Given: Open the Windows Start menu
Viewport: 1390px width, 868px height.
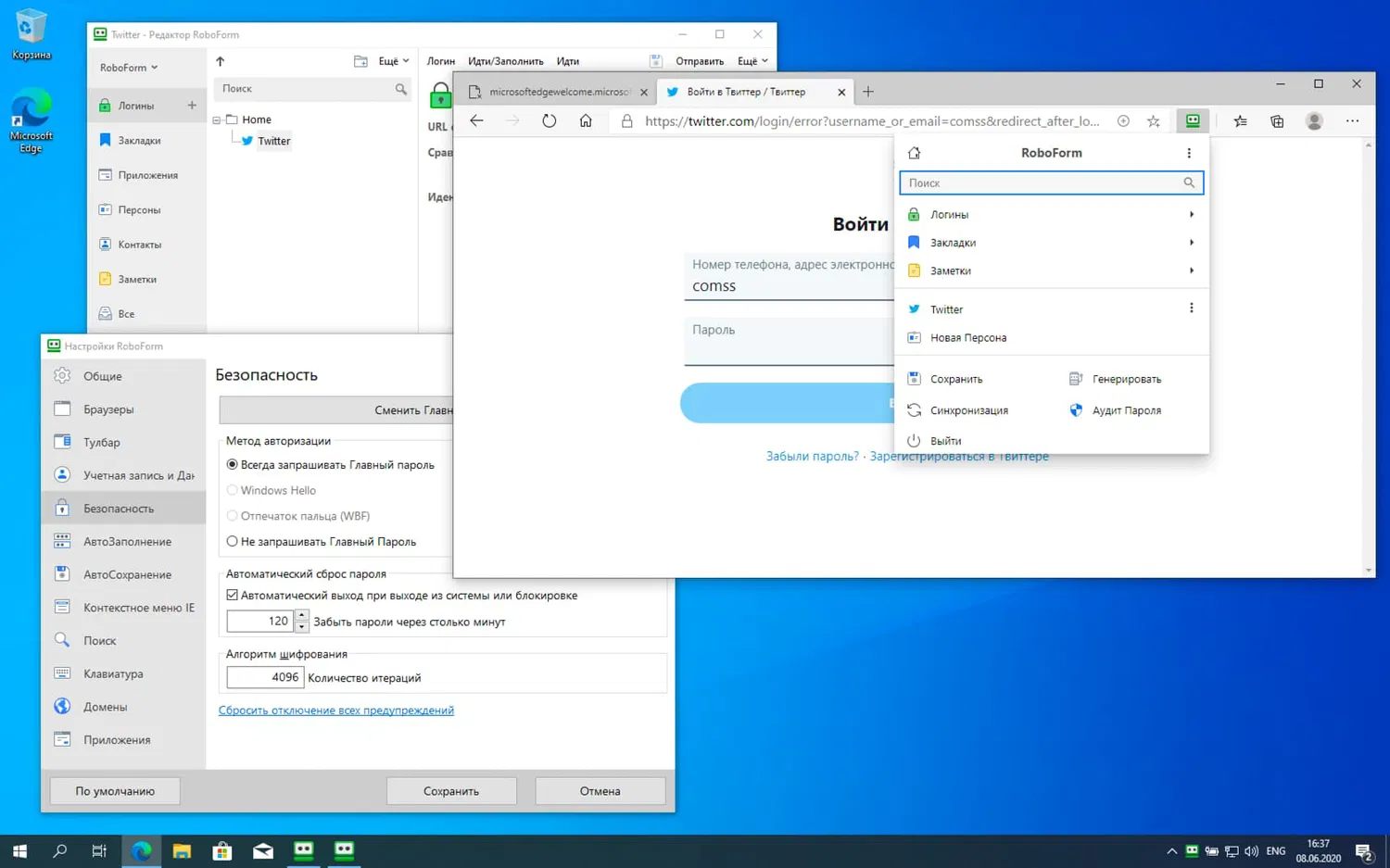Looking at the screenshot, I should tap(19, 850).
